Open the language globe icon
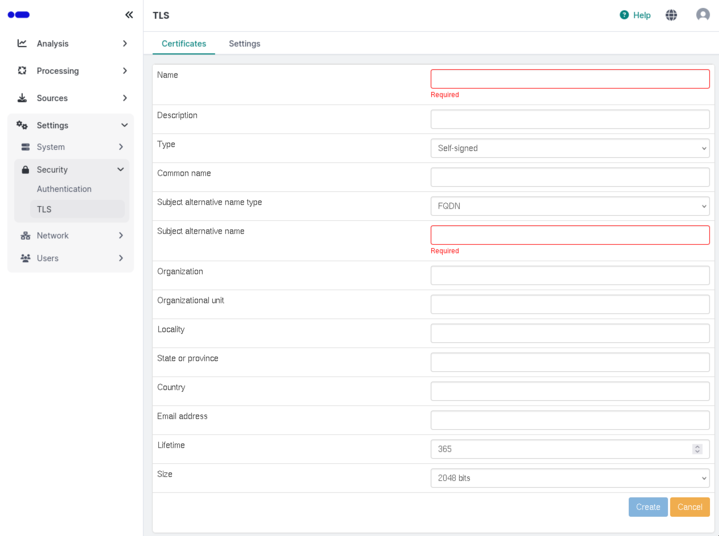719x536 pixels. (671, 15)
